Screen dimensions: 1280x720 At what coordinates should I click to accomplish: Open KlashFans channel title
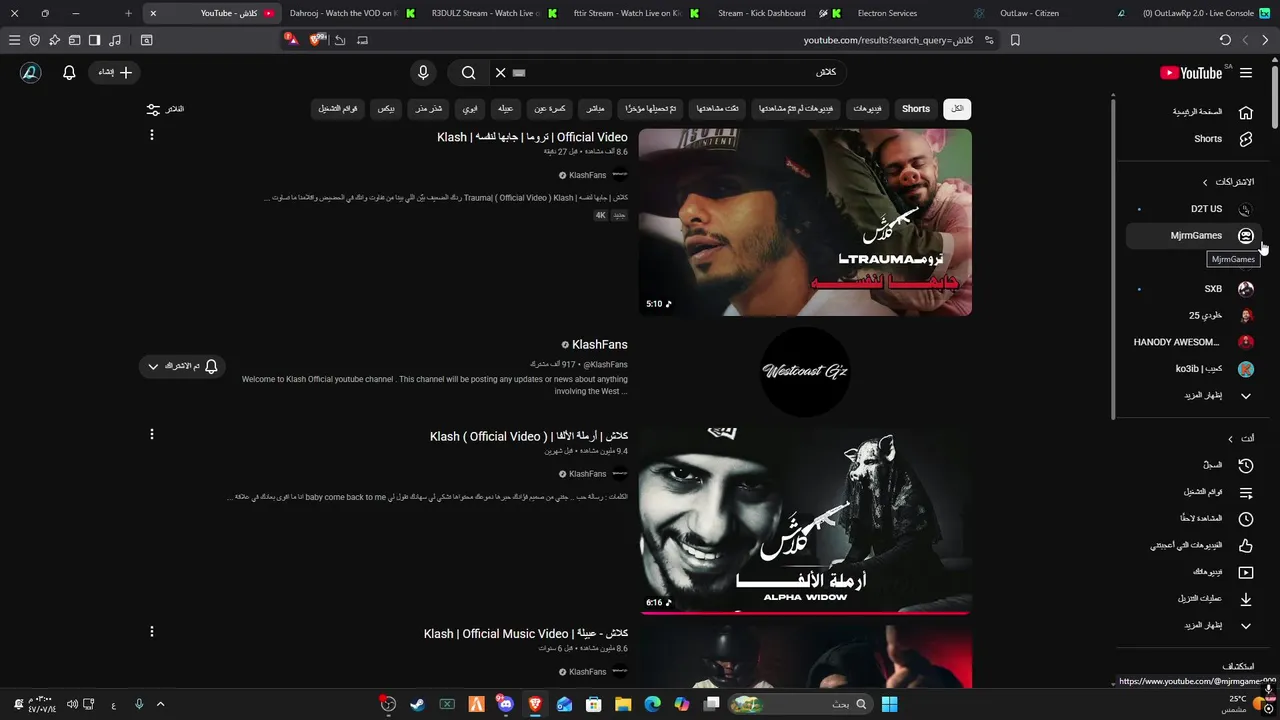tap(599, 345)
